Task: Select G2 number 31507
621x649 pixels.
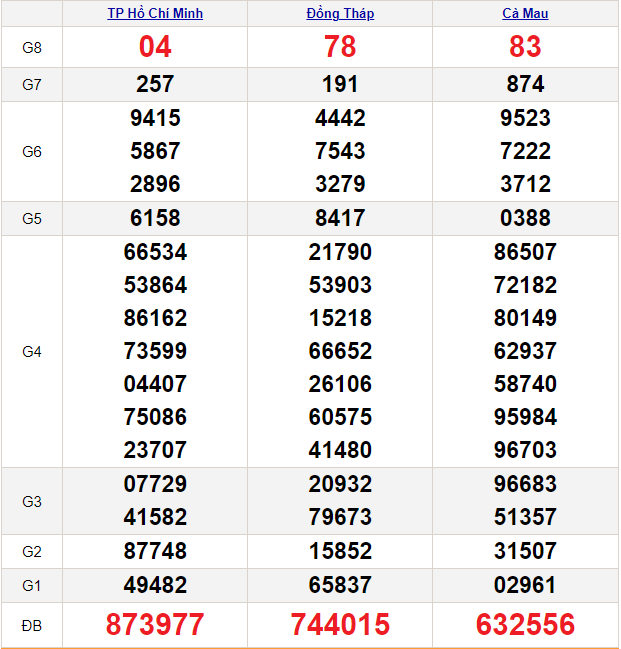Action: pyautogui.click(x=525, y=551)
